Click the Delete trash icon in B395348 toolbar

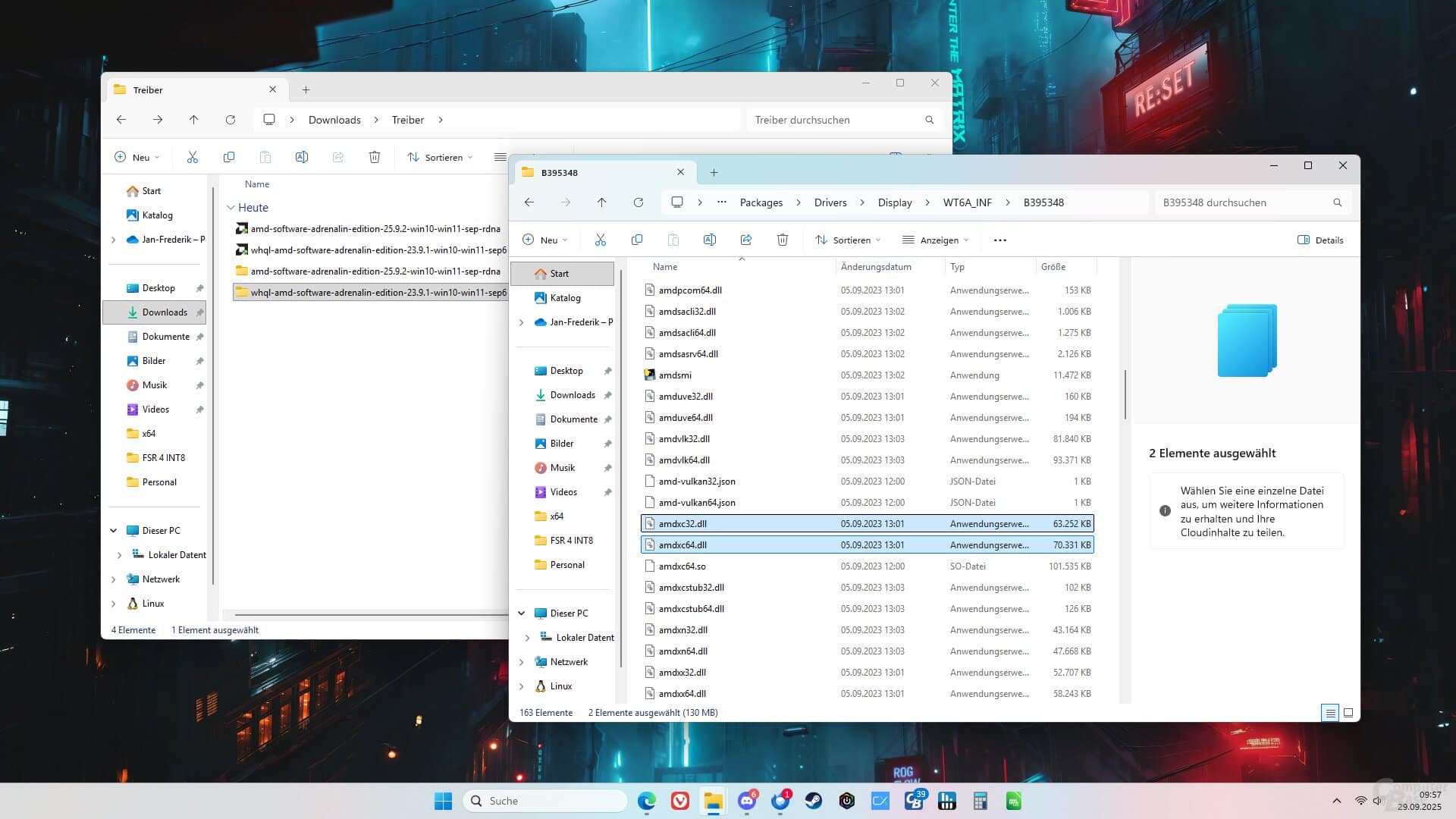(x=783, y=240)
